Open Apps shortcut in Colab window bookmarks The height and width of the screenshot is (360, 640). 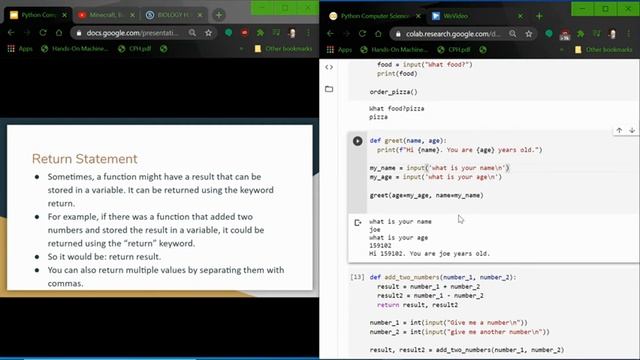click(x=340, y=50)
